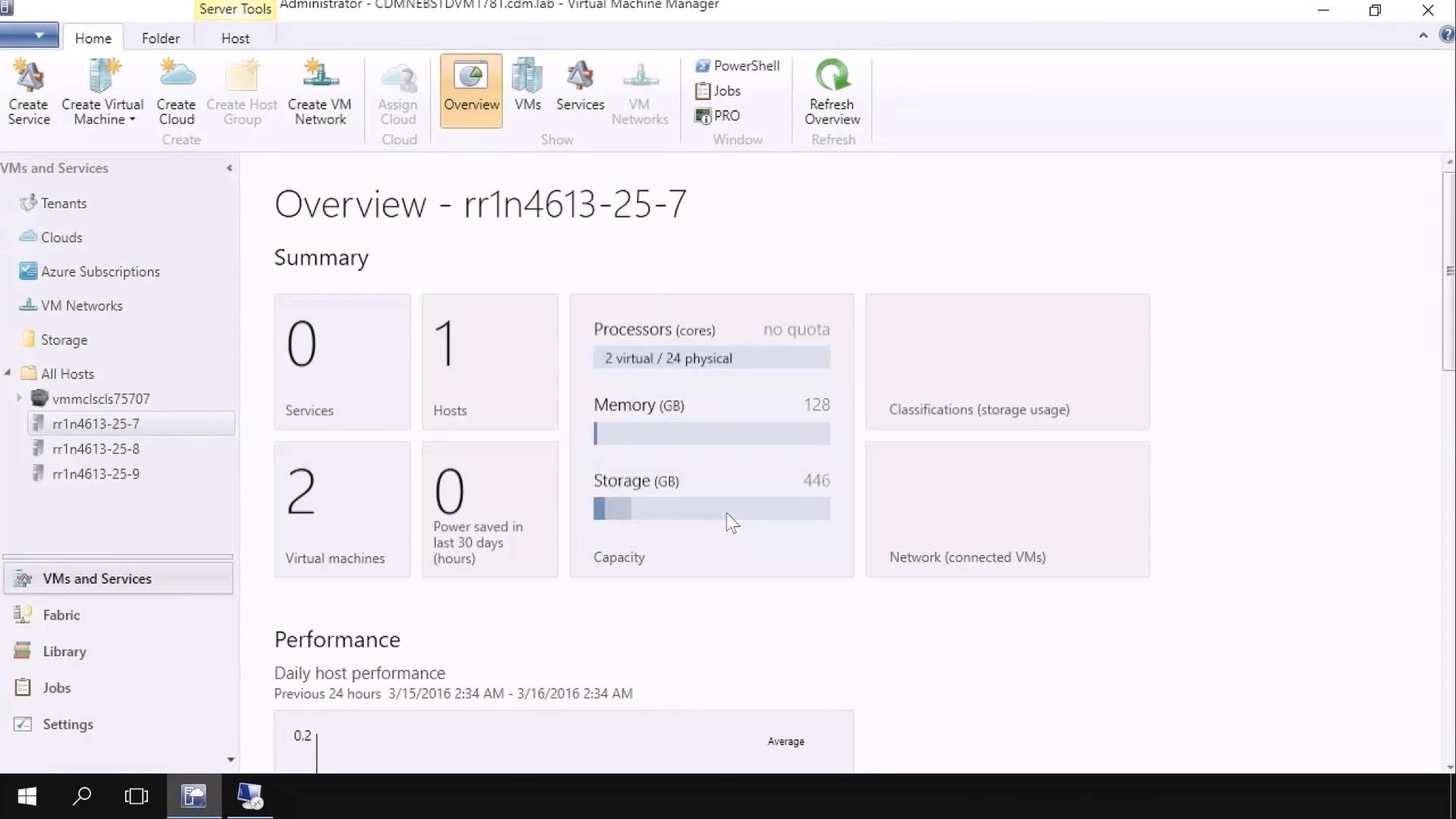Select host rr1n4613-25-7
This screenshot has width=1456, height=819.
(x=131, y=424)
